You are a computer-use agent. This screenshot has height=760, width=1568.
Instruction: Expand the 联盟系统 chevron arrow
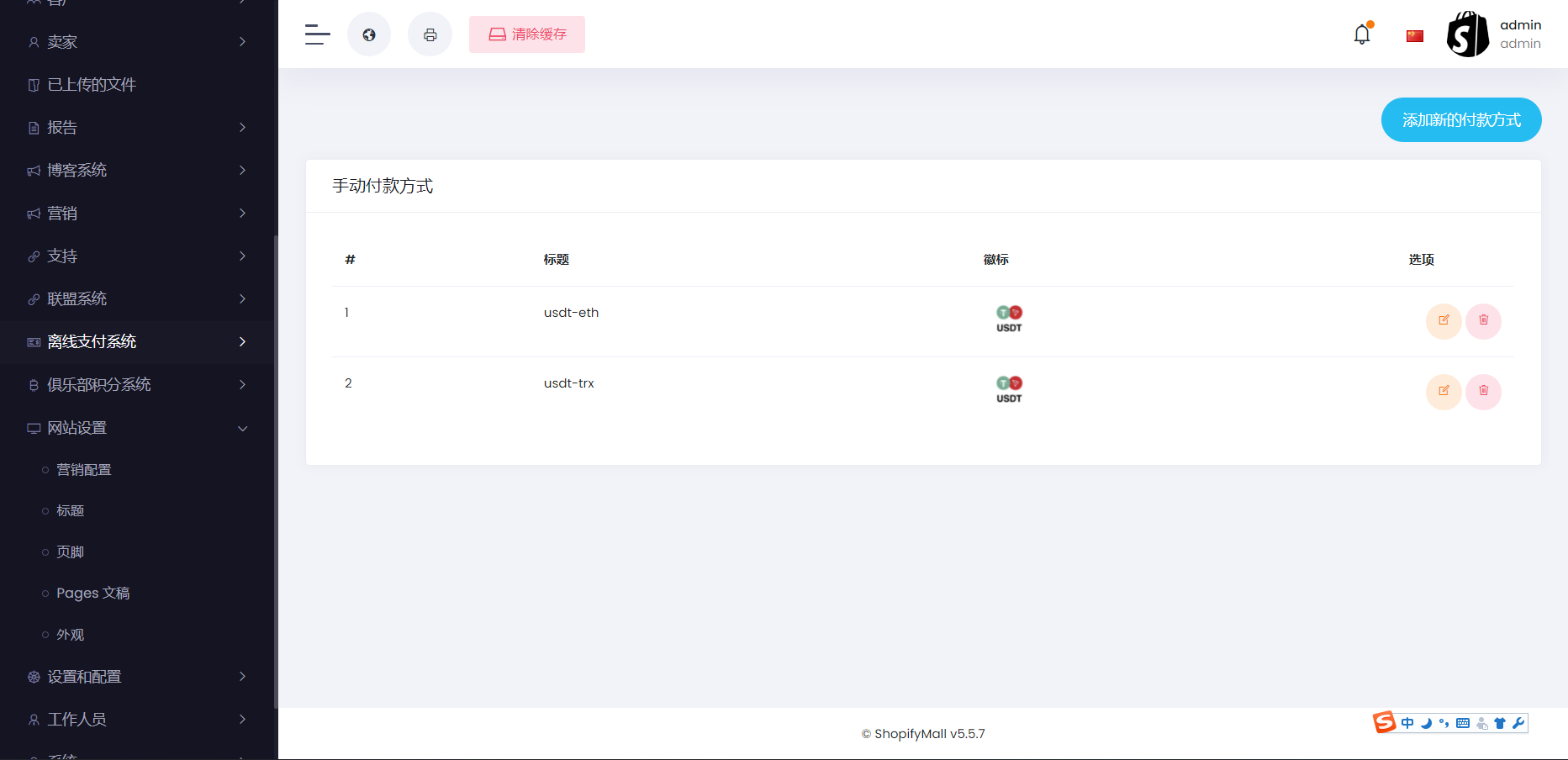click(242, 299)
